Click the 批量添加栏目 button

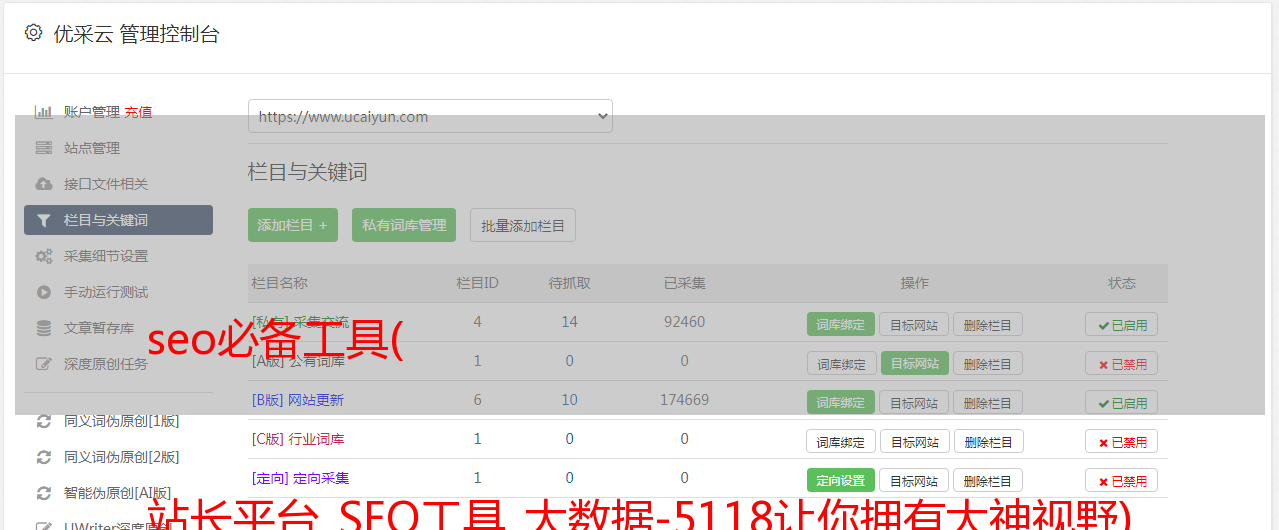coord(523,225)
